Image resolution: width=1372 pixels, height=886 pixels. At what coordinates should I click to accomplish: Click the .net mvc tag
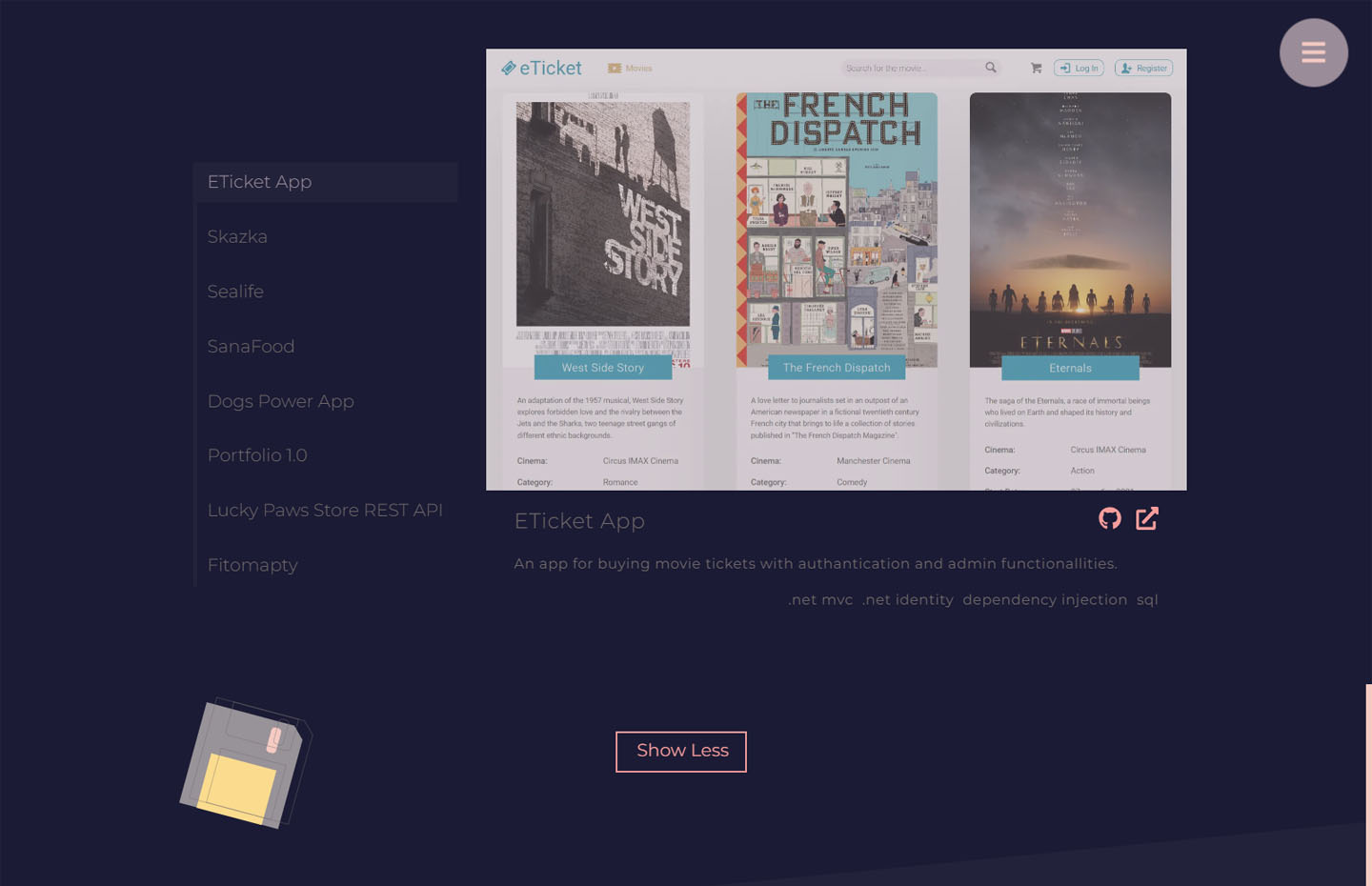[x=820, y=599]
